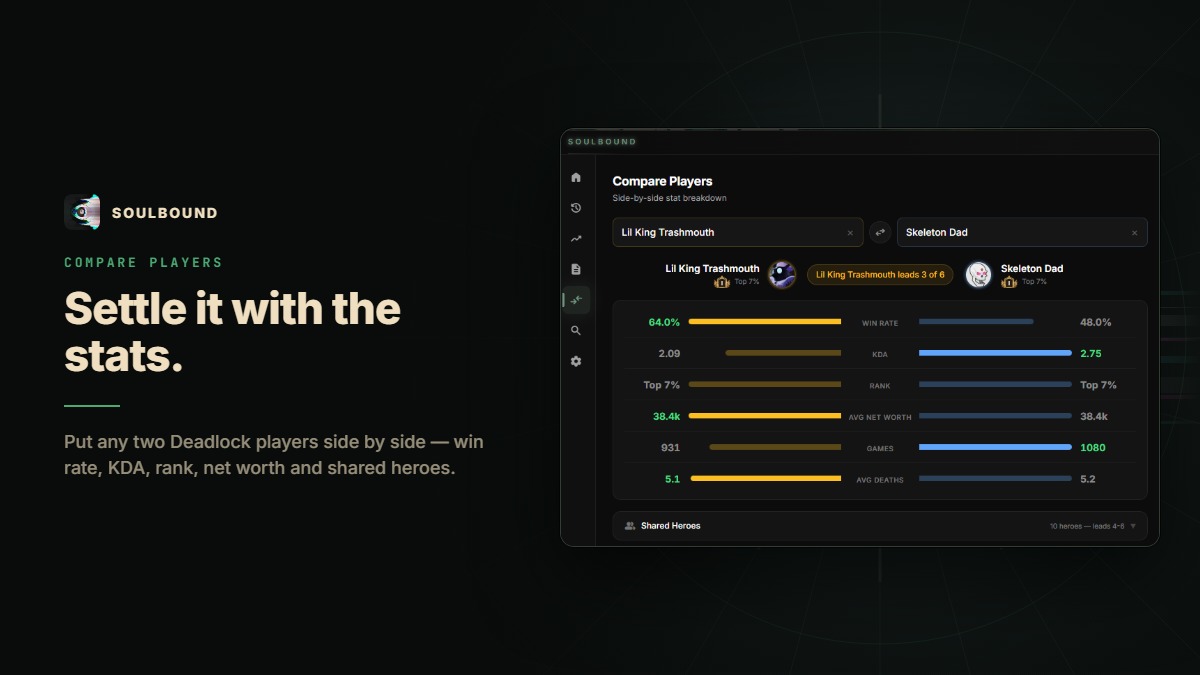1200x675 pixels.
Task: Expand the Shared Heroes section arrow
Action: pyautogui.click(x=1133, y=526)
